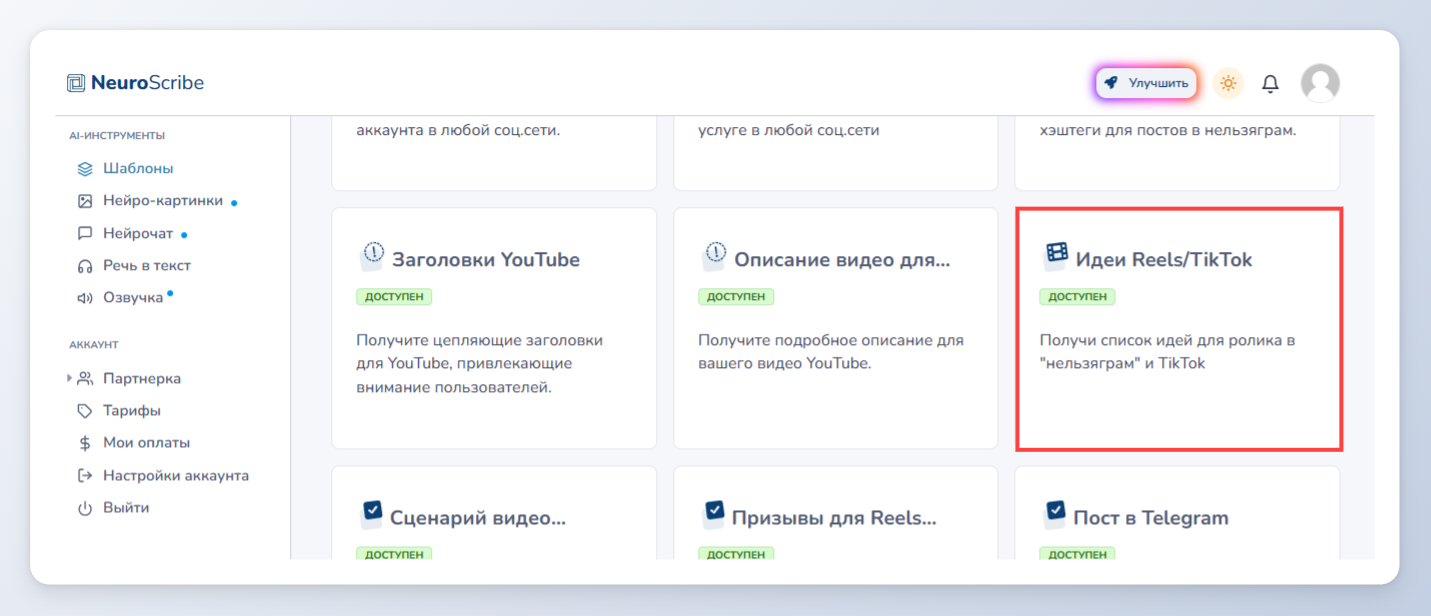Open the Шаблоны menu item
Image resolution: width=1431 pixels, height=616 pixels.
click(138, 169)
